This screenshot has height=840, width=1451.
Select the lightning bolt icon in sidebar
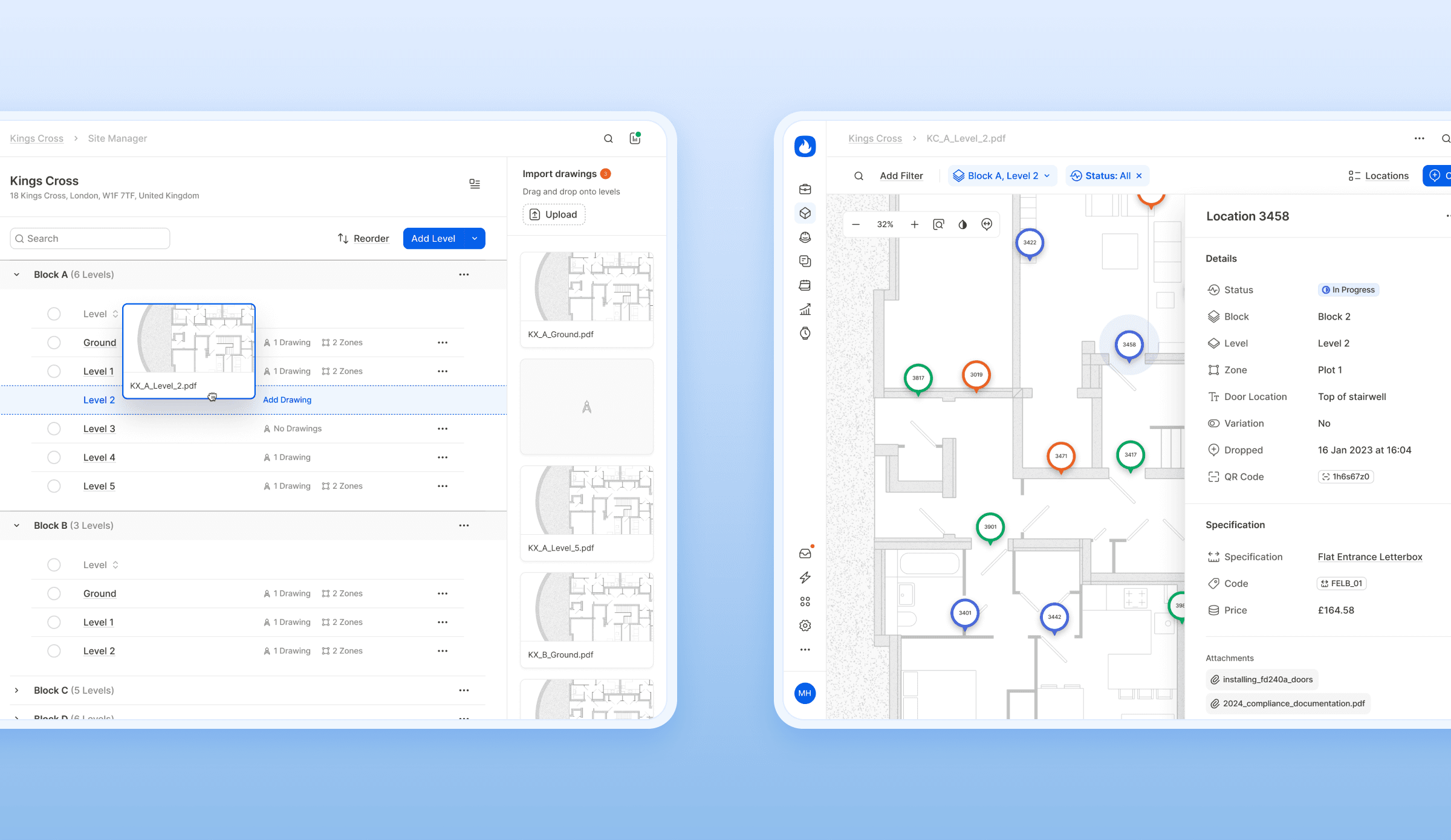[805, 578]
